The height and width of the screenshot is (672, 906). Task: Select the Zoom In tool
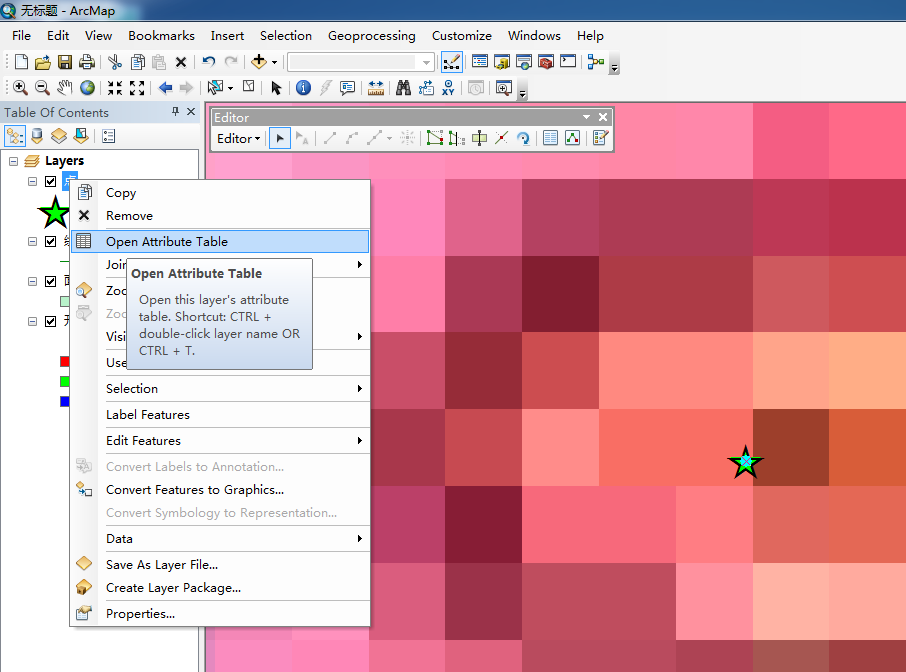pyautogui.click(x=20, y=88)
